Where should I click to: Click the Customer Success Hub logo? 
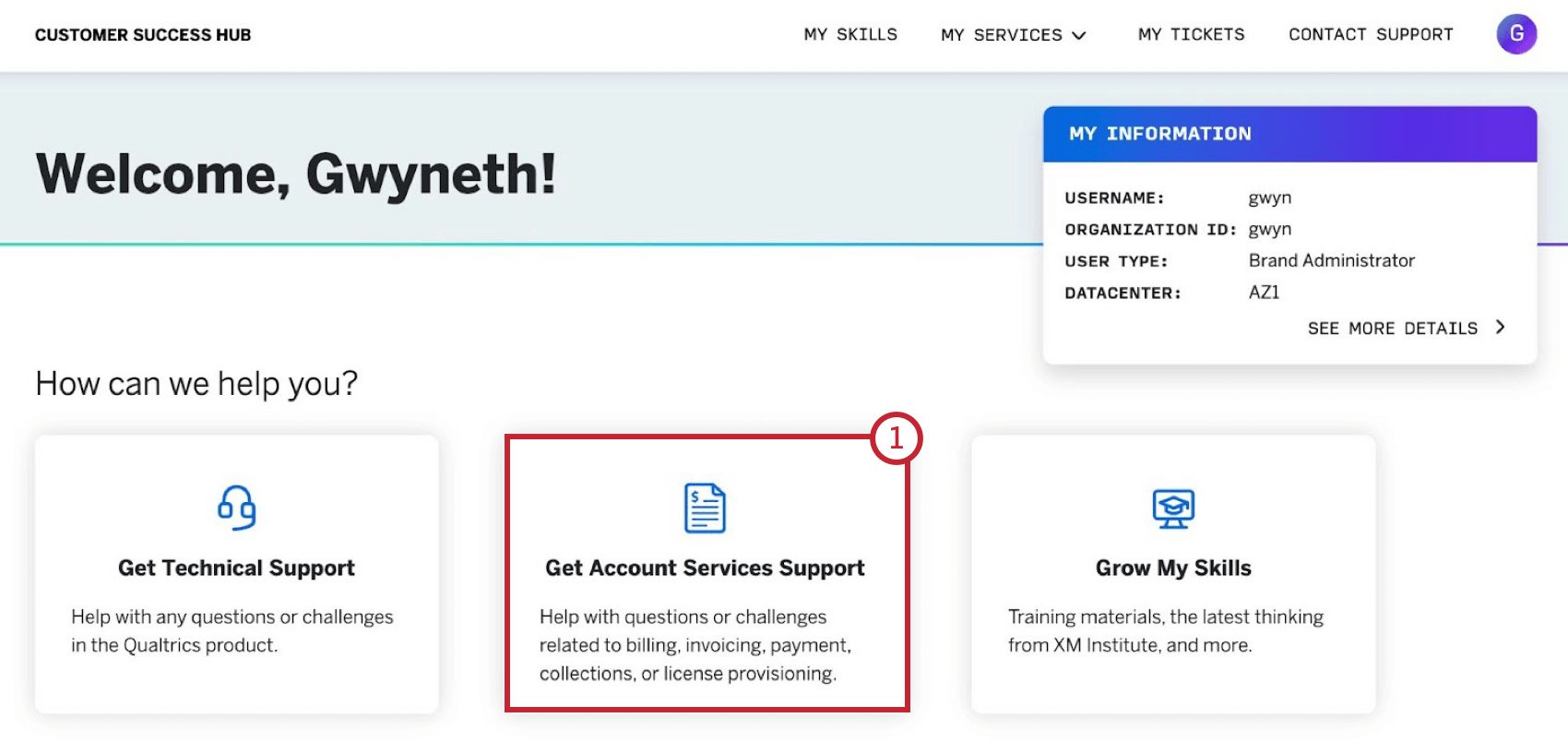tap(143, 34)
